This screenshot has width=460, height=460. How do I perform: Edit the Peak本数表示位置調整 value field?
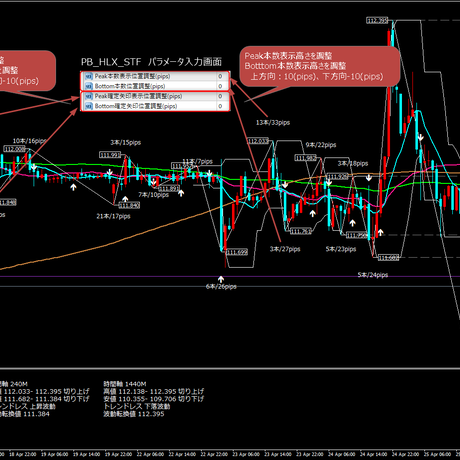pyautogui.click(x=222, y=76)
